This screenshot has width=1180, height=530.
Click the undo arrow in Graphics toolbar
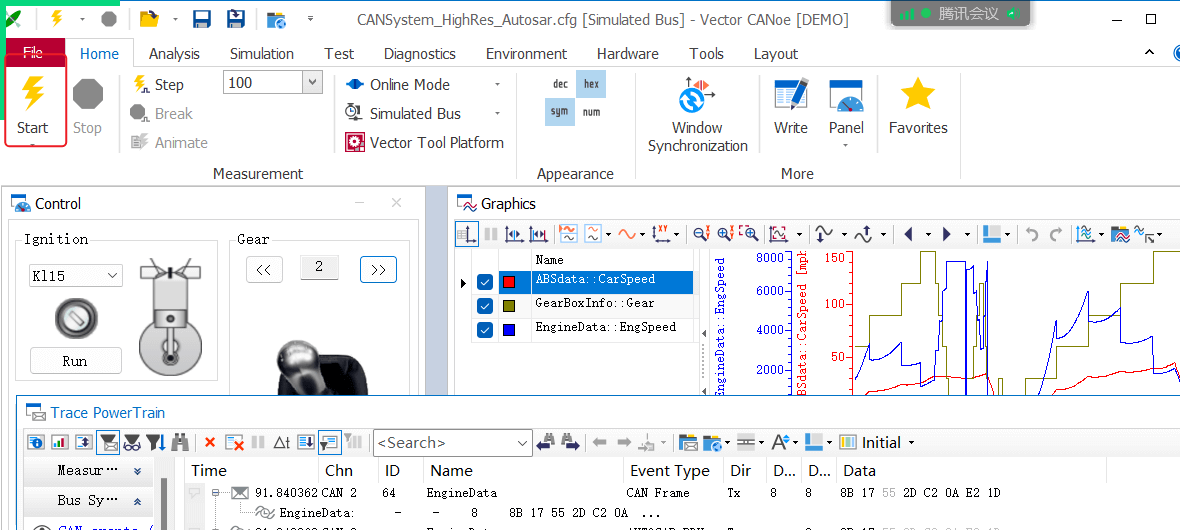click(x=1032, y=234)
